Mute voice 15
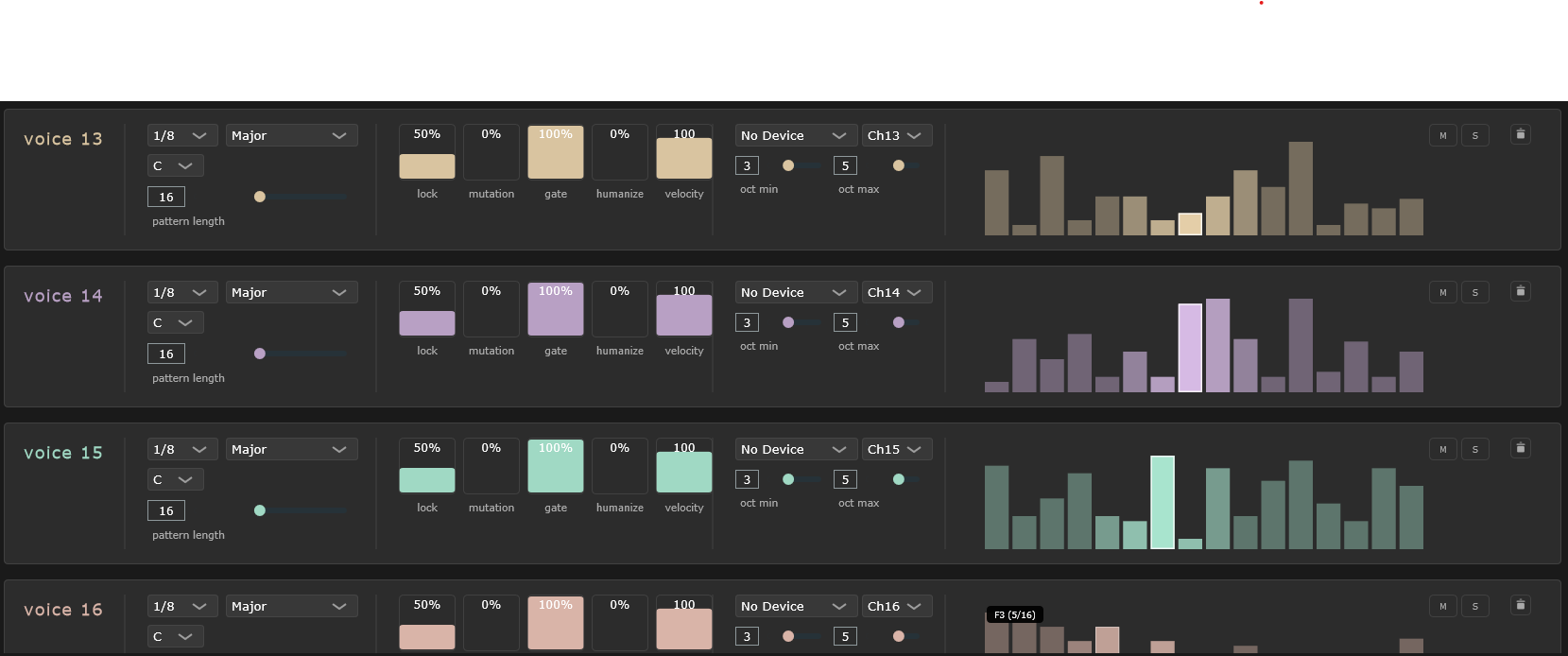This screenshot has height=656, width=1568. click(1442, 449)
